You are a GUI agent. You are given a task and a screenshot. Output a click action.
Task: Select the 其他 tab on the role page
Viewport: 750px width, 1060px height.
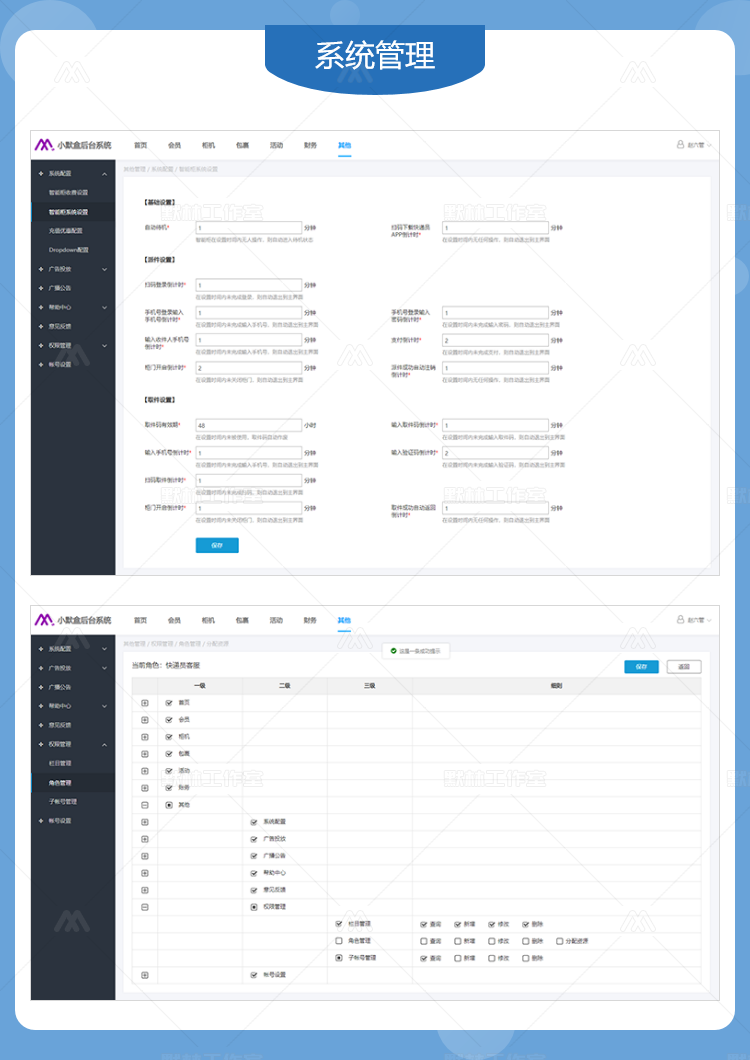click(x=344, y=620)
